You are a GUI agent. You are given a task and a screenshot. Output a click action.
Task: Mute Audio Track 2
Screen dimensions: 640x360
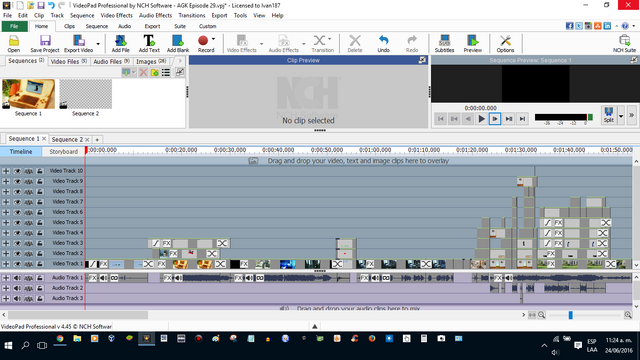tap(17, 288)
